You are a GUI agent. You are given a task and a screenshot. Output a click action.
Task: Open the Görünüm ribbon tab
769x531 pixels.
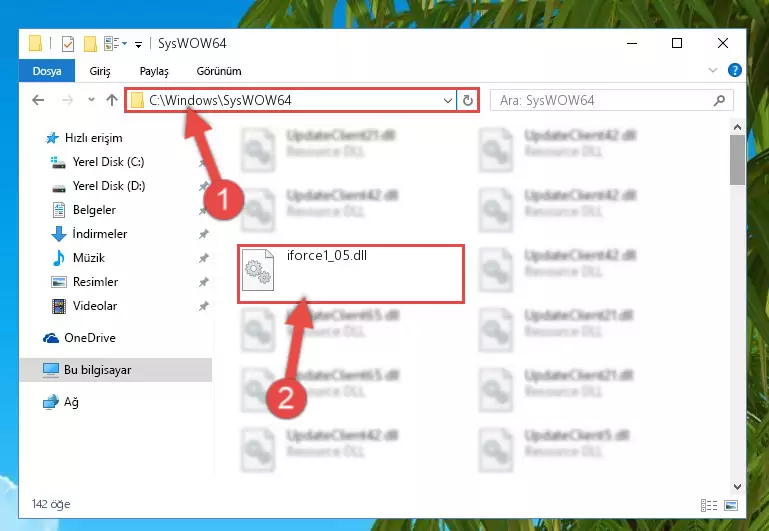219,71
